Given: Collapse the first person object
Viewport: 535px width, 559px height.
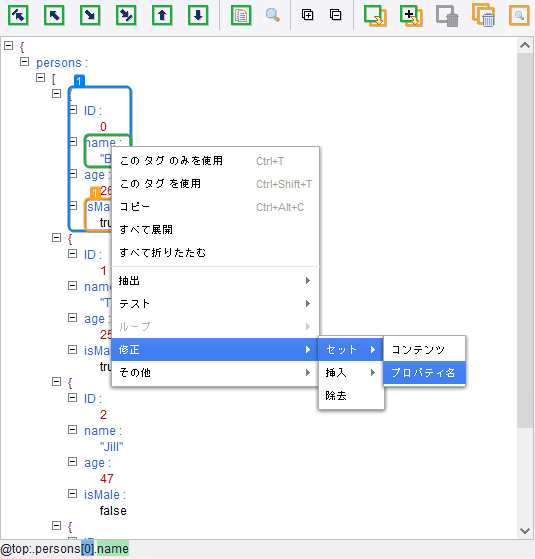Looking at the screenshot, I should tap(56, 93).
